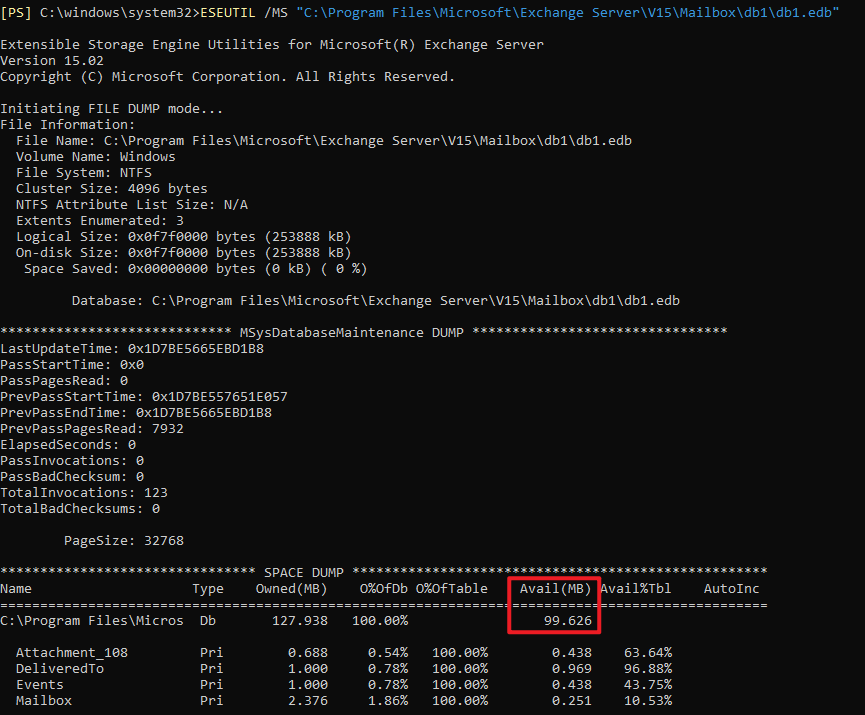Click 'File System: NTFS' line
Image resolution: width=865 pixels, height=715 pixels.
84,173
